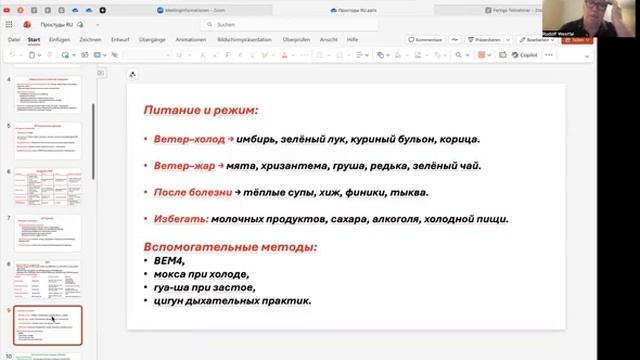Toggle underline formatting

(252, 55)
